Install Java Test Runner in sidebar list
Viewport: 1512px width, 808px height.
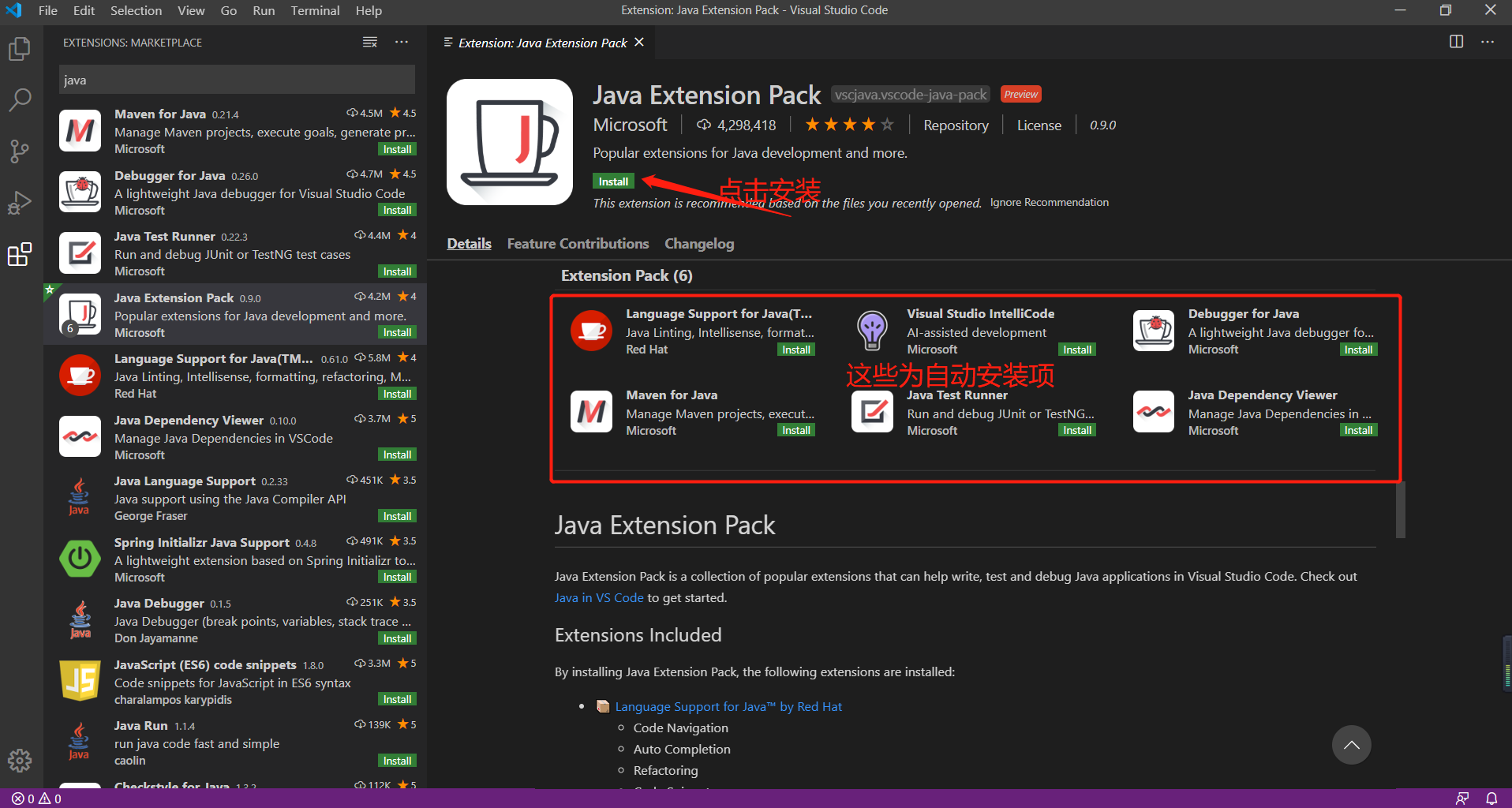[397, 271]
